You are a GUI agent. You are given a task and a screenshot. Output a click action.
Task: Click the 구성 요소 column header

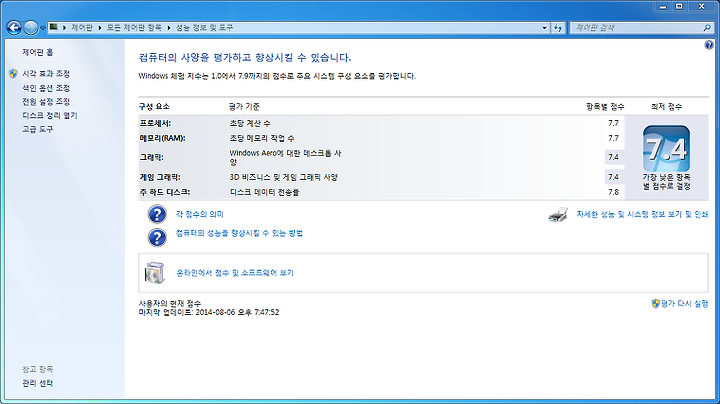[154, 107]
